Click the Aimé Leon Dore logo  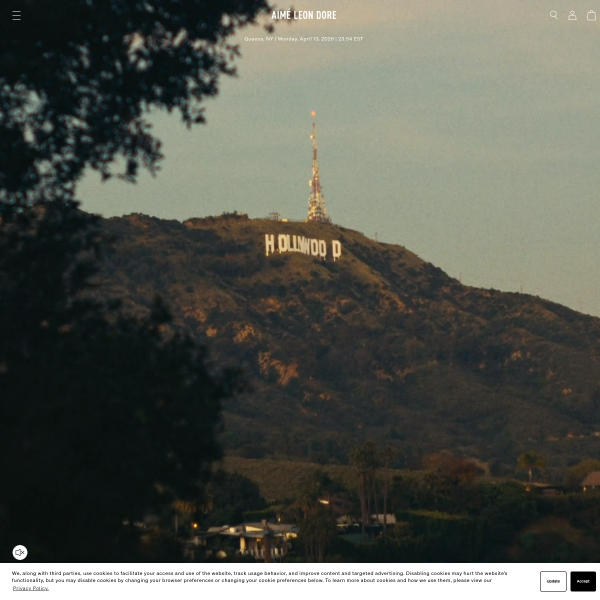(x=304, y=15)
